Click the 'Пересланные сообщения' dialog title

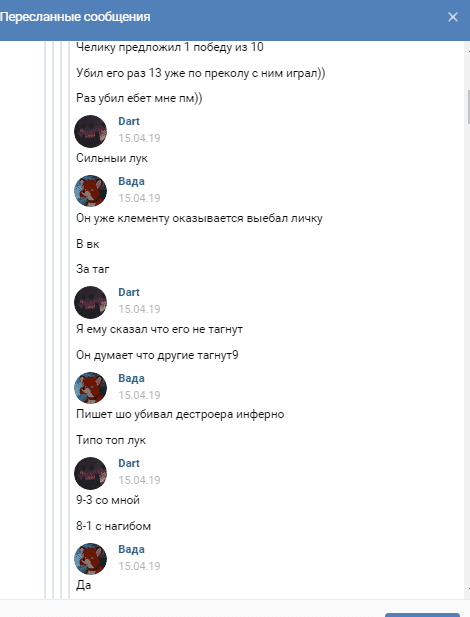[75, 17]
